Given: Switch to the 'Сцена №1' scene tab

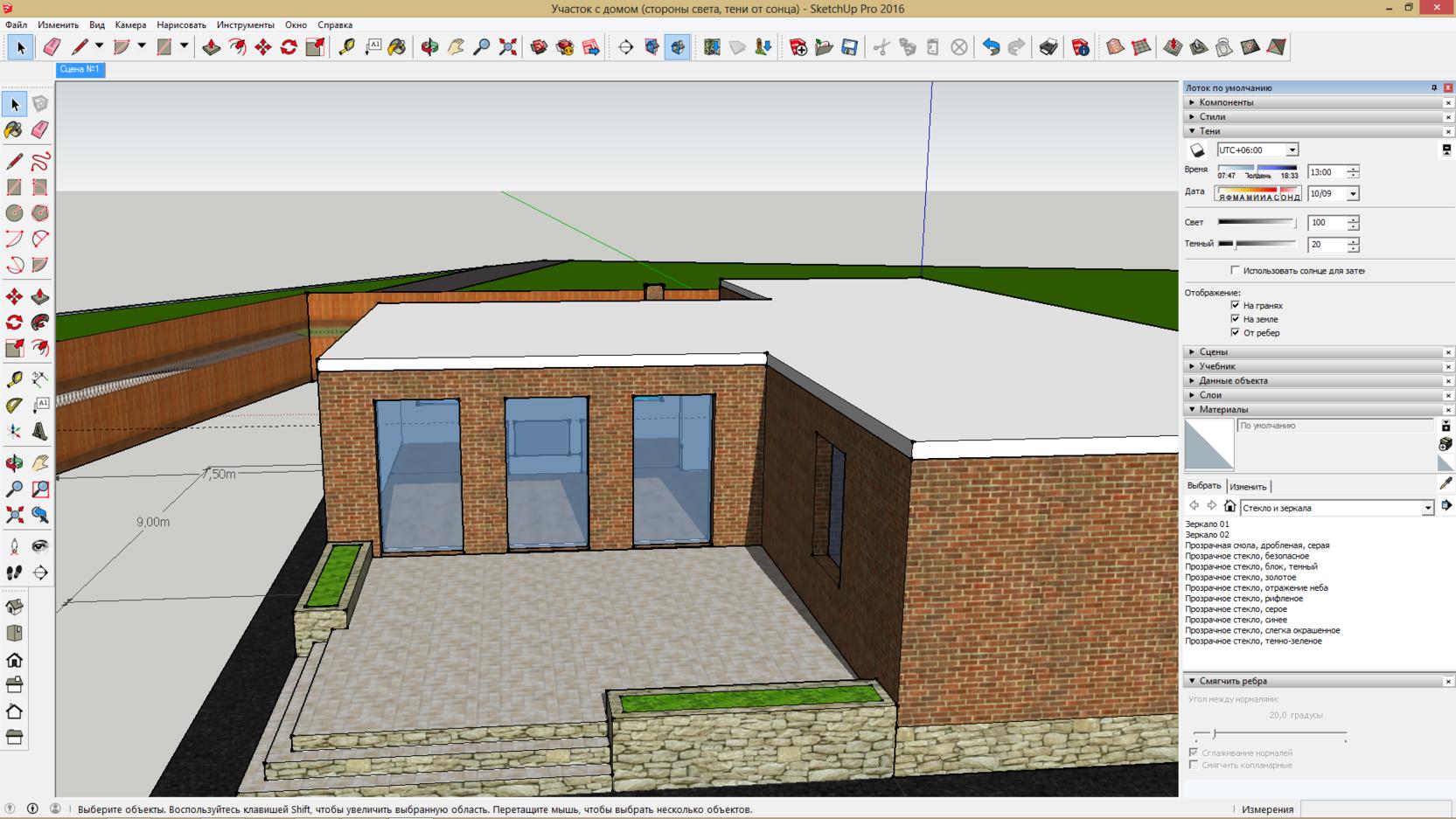Looking at the screenshot, I should click(x=80, y=69).
